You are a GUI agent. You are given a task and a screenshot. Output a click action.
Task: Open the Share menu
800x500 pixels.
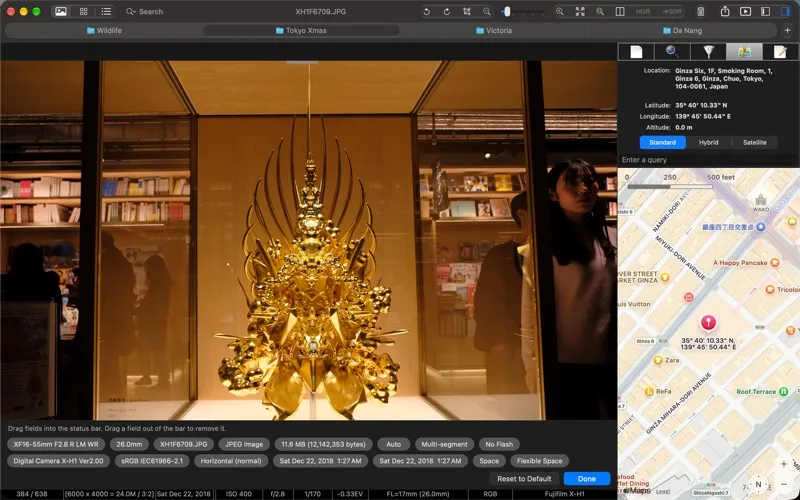[725, 11]
